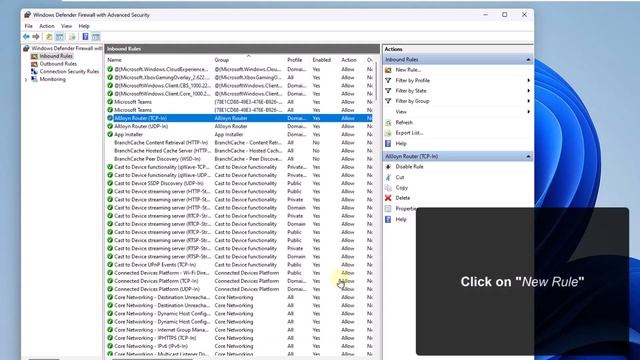The height and width of the screenshot is (360, 640).
Task: Click the Back arrow in the toolbar
Action: pos(26,37)
